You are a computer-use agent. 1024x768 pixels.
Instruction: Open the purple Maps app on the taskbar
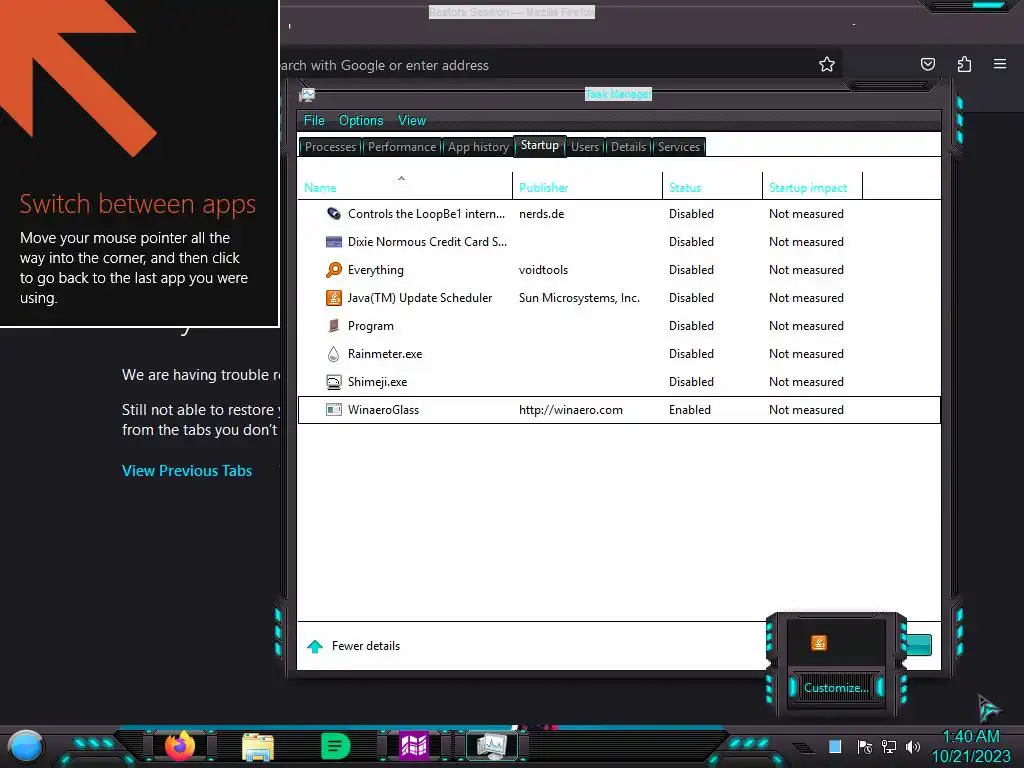tap(413, 746)
